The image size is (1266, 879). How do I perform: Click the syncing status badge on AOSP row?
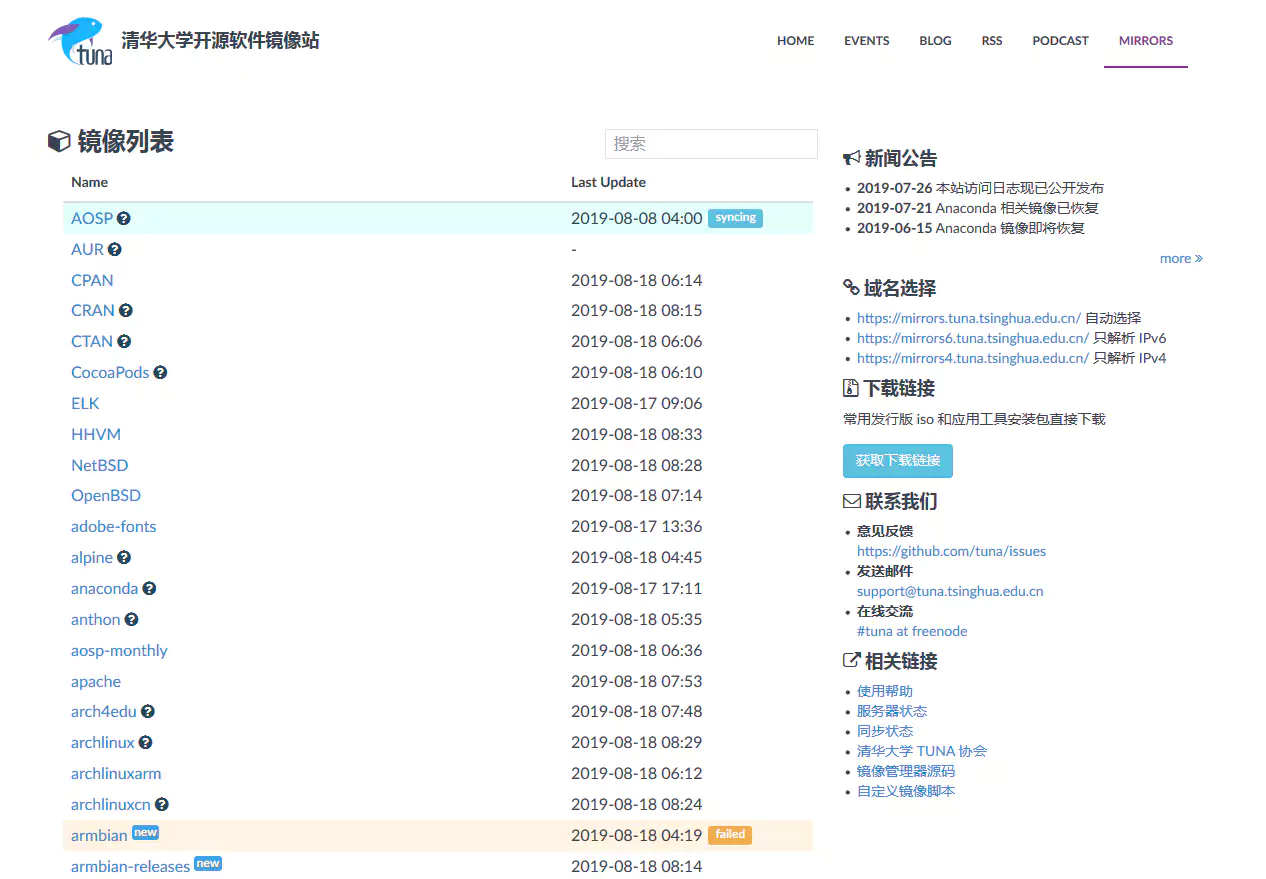735,217
